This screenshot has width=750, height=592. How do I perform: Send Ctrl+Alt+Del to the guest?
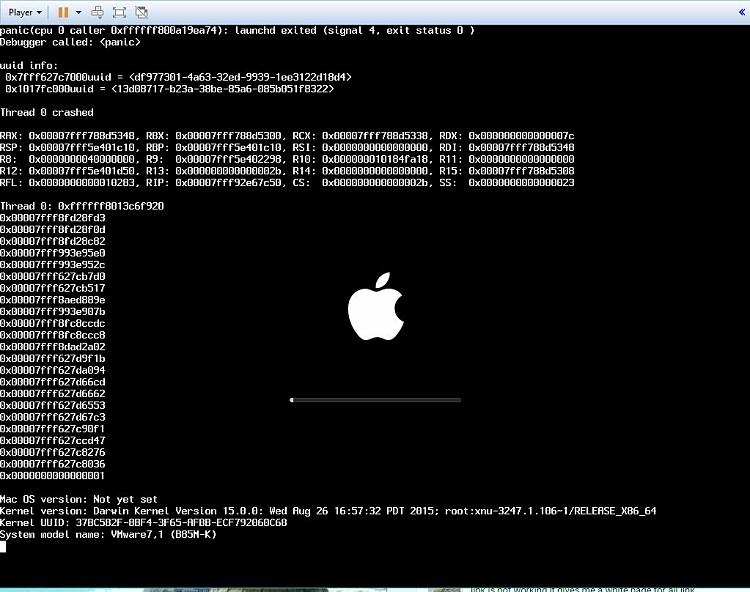point(98,12)
